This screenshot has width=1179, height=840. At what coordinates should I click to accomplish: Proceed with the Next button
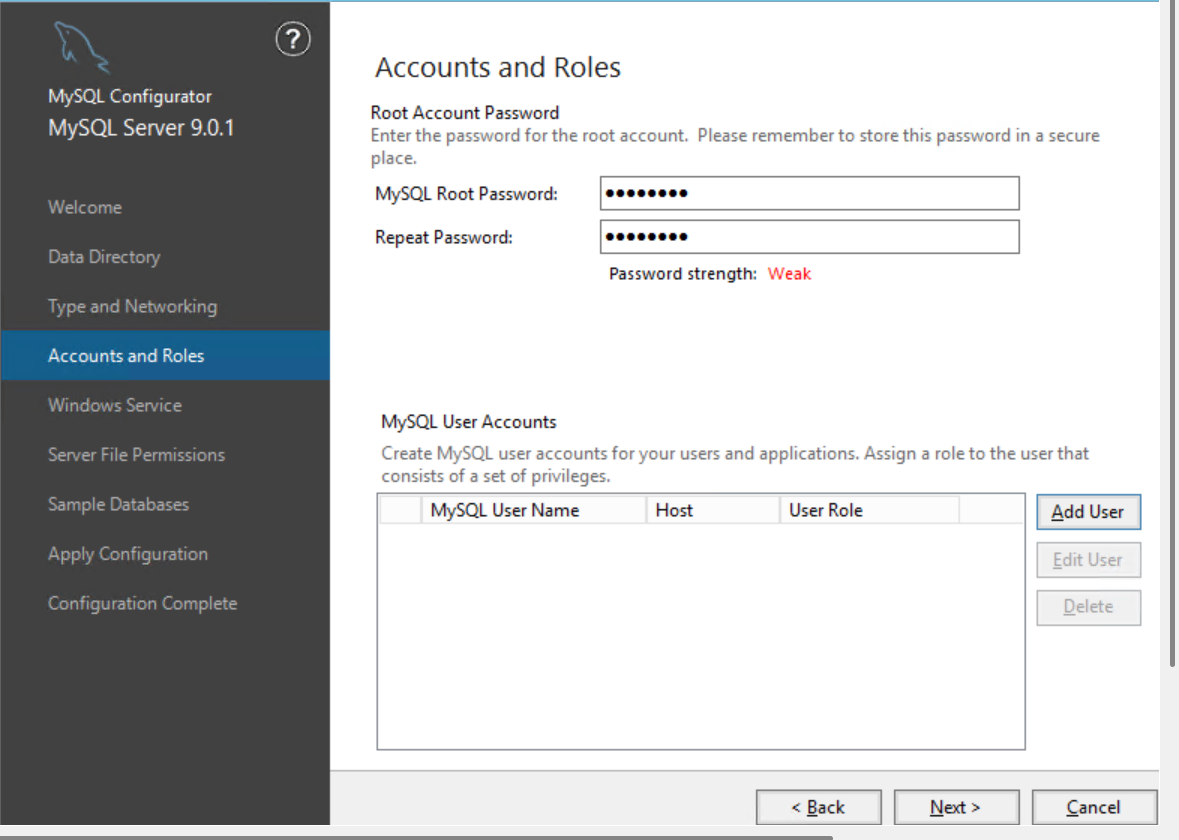tap(956, 807)
